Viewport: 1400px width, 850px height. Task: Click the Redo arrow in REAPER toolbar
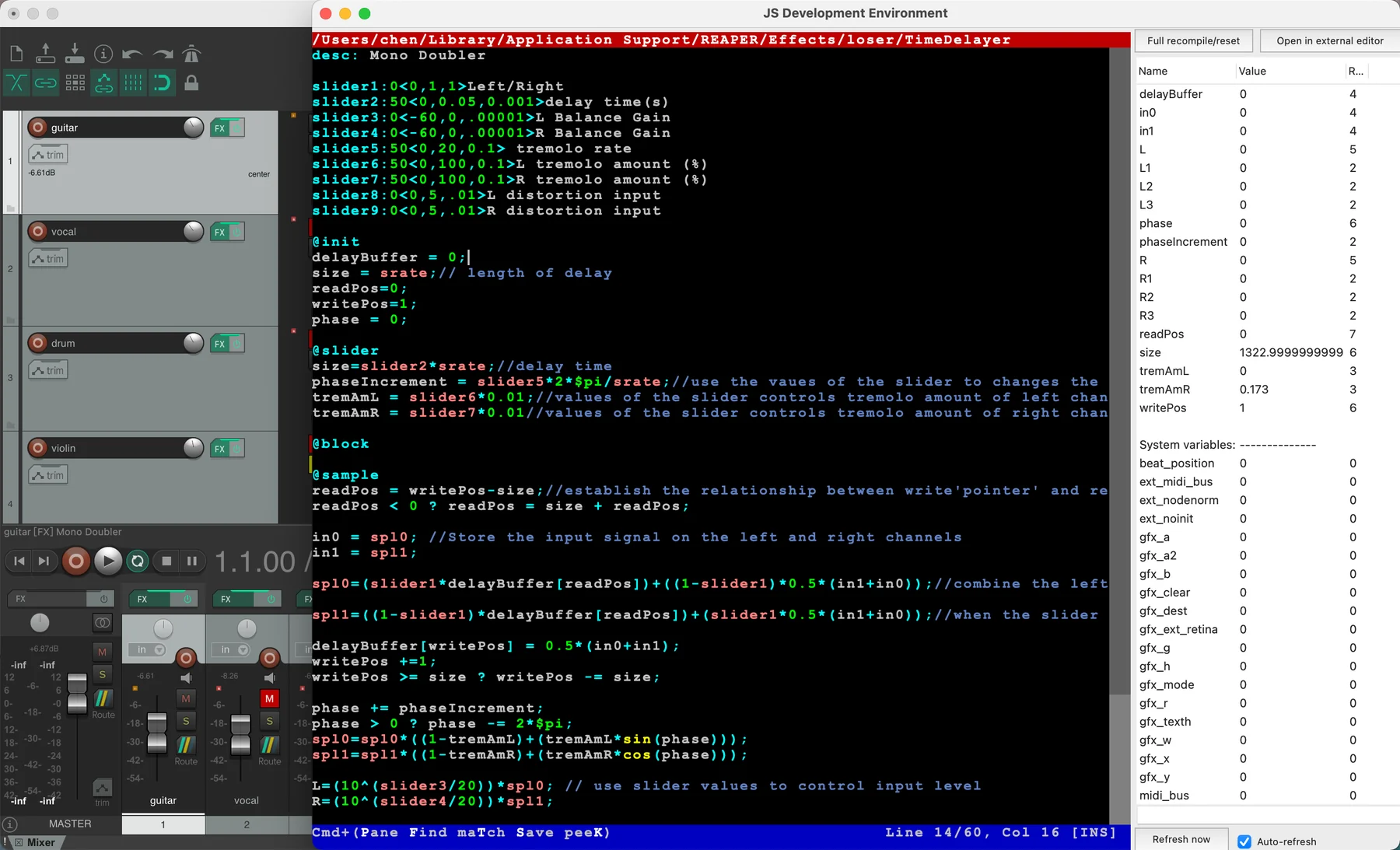pos(163,54)
